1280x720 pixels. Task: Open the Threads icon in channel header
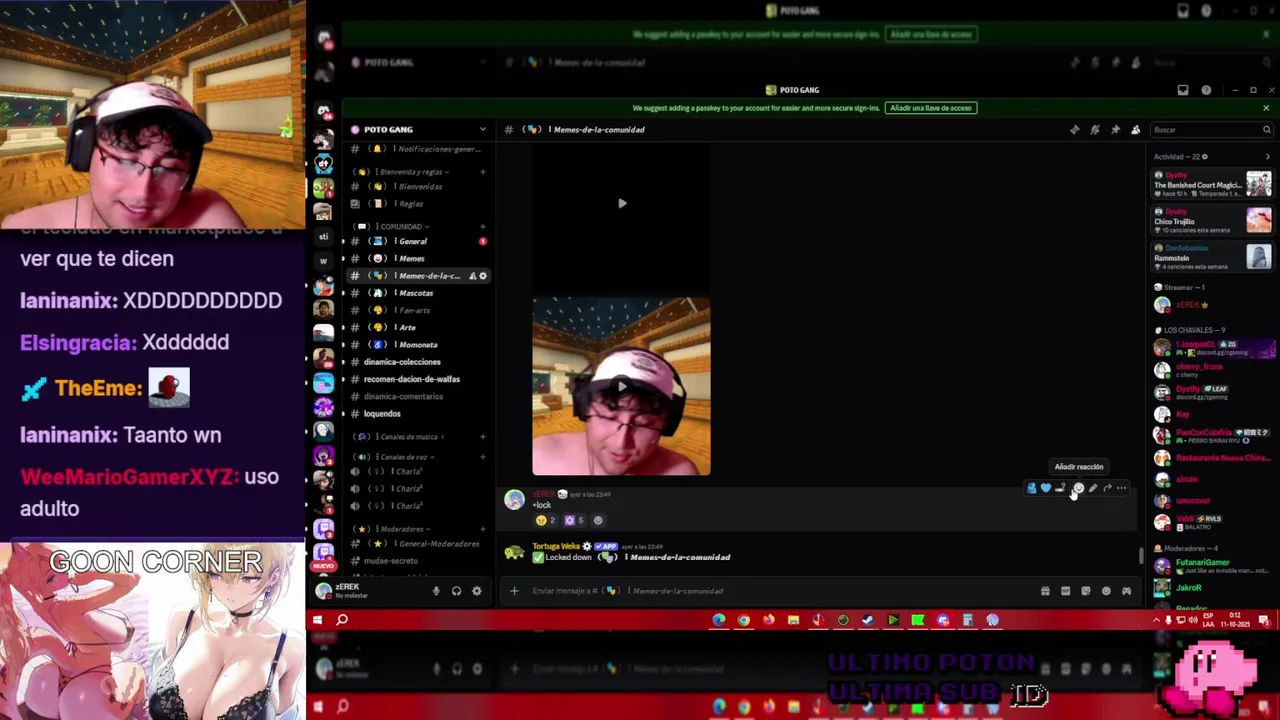tap(1075, 130)
